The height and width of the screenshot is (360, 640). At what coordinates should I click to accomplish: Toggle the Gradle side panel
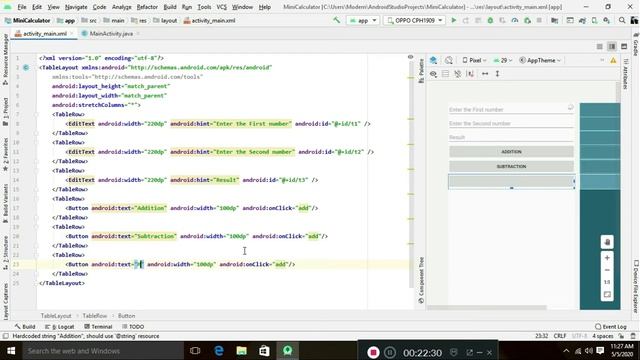point(636,45)
